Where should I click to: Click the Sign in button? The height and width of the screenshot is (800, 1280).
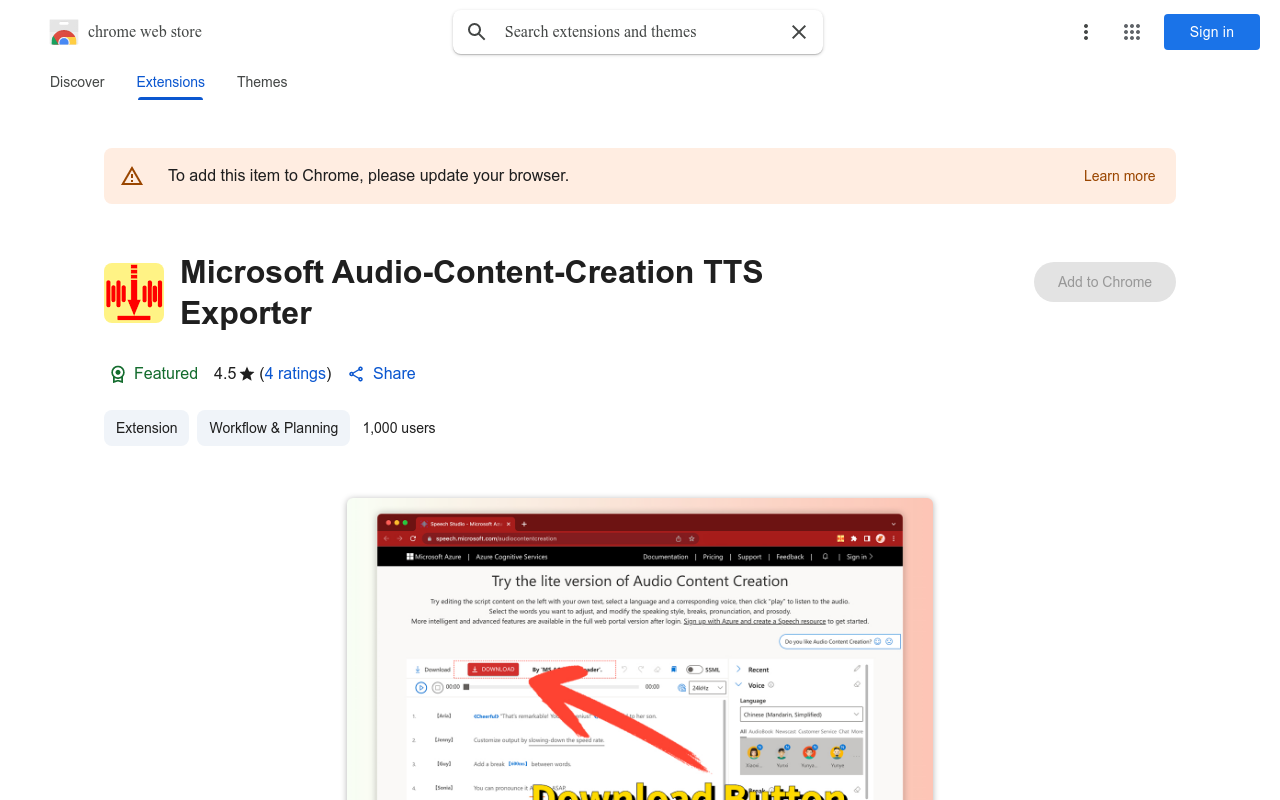(1212, 32)
